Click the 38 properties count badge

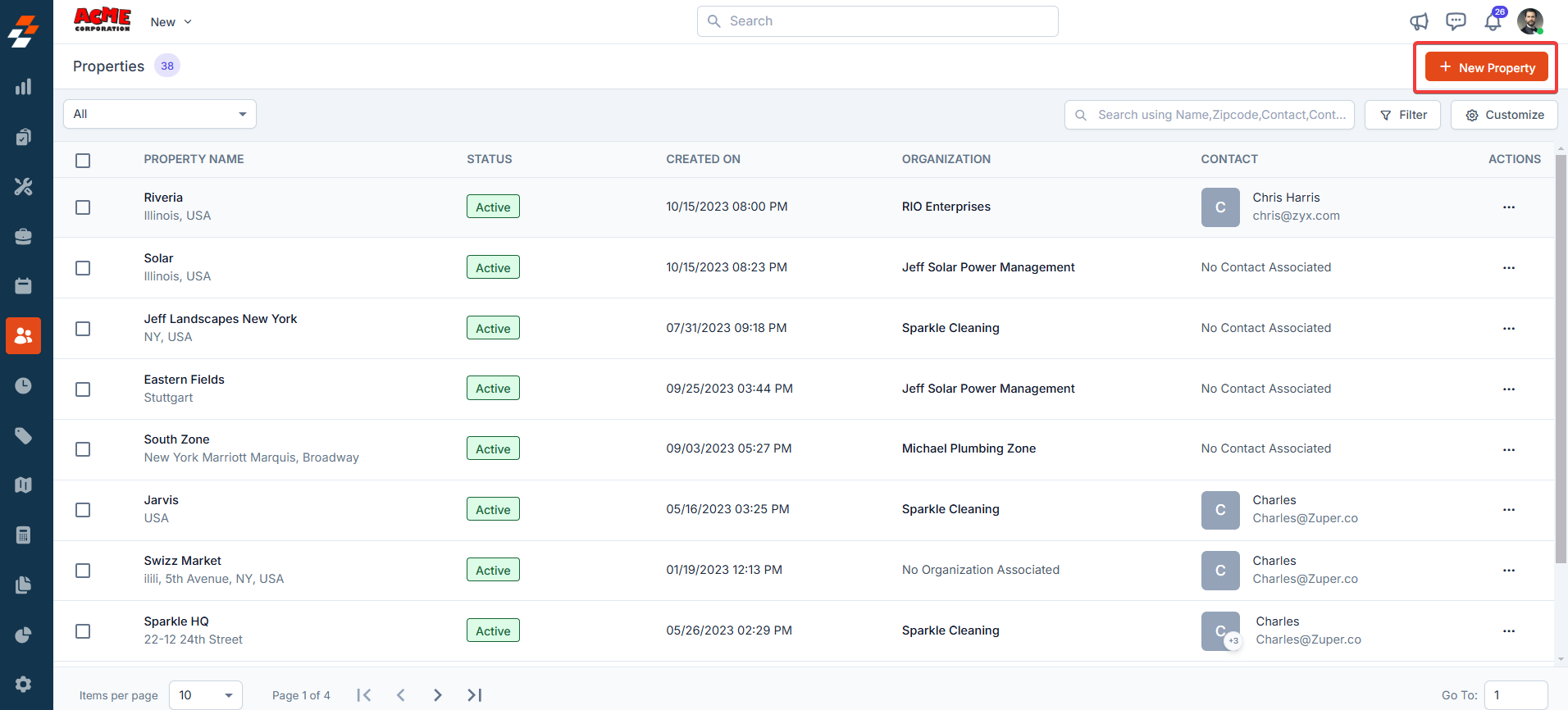click(167, 66)
